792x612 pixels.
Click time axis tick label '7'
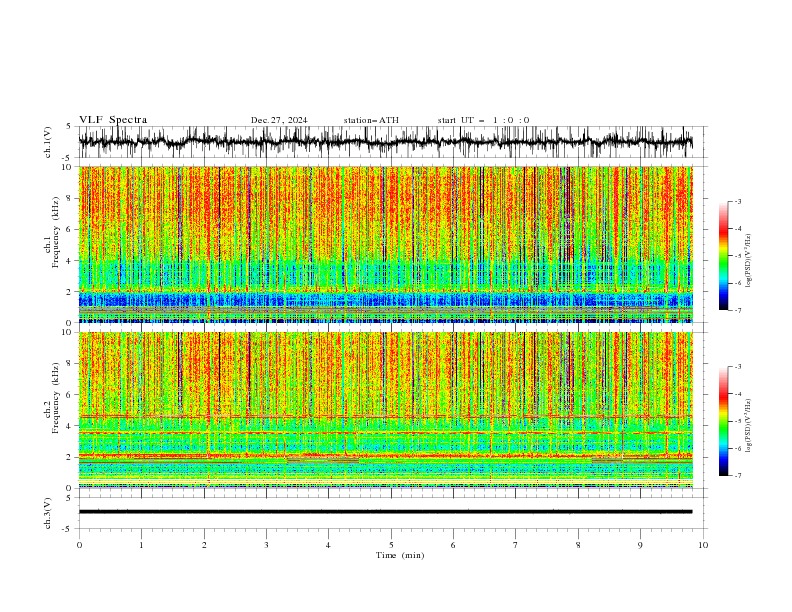pyautogui.click(x=516, y=545)
